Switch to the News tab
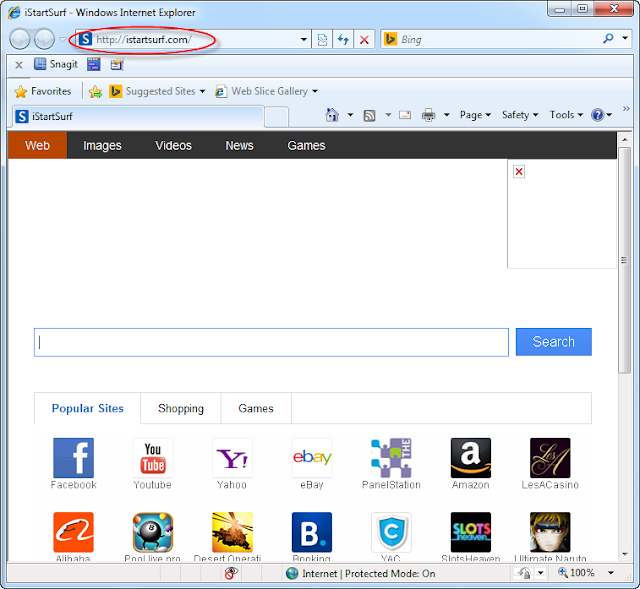This screenshot has height=589, width=640. (239, 145)
